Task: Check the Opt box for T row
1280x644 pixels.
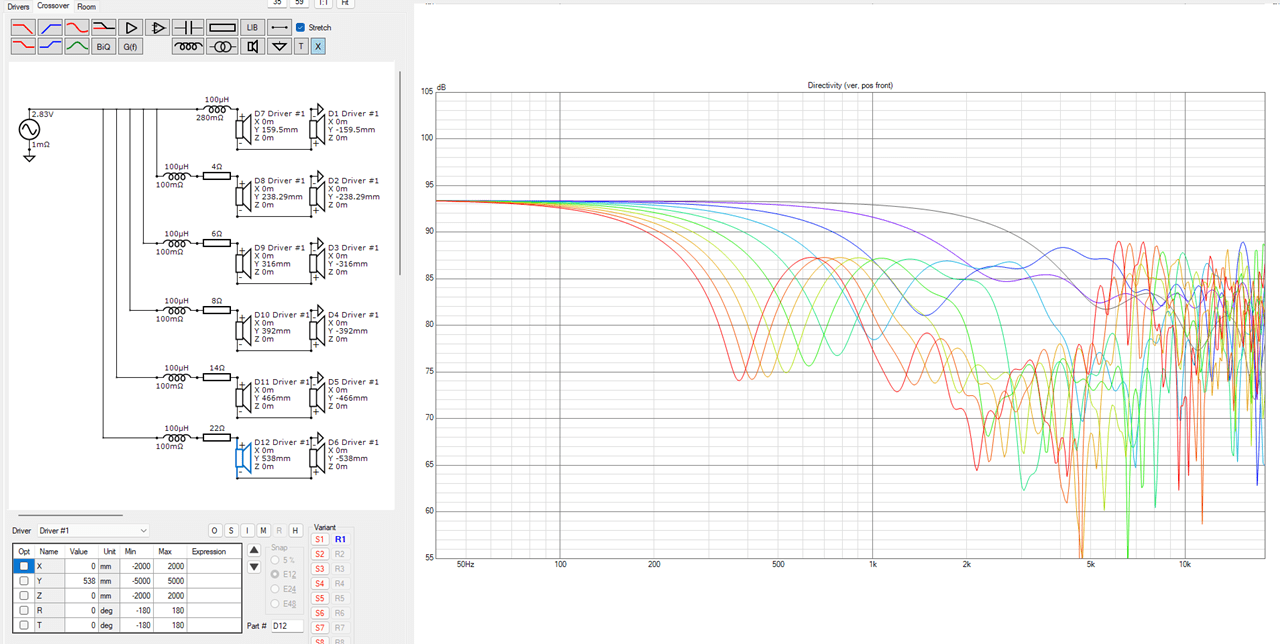Action: click(x=24, y=625)
